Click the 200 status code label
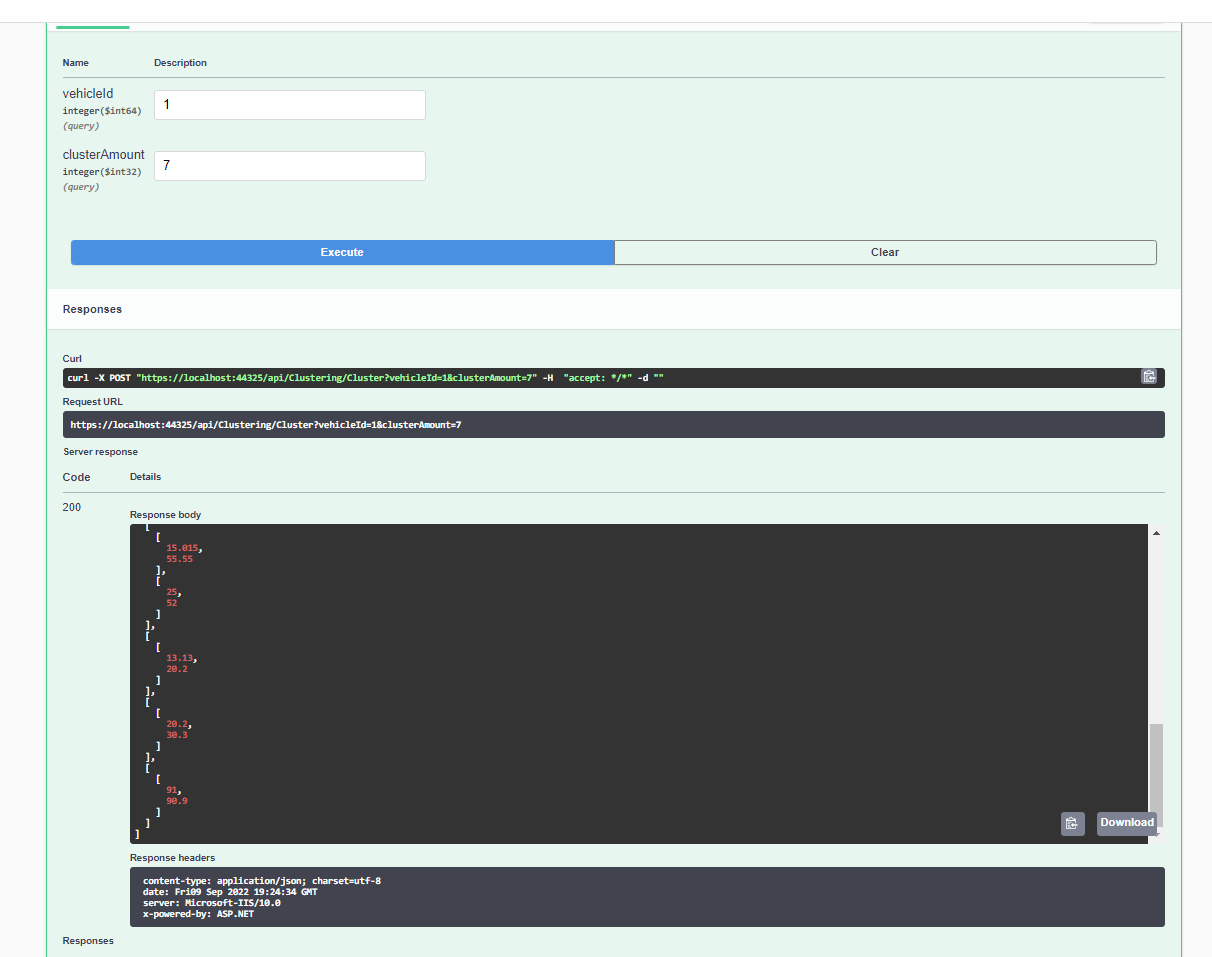 click(x=71, y=507)
